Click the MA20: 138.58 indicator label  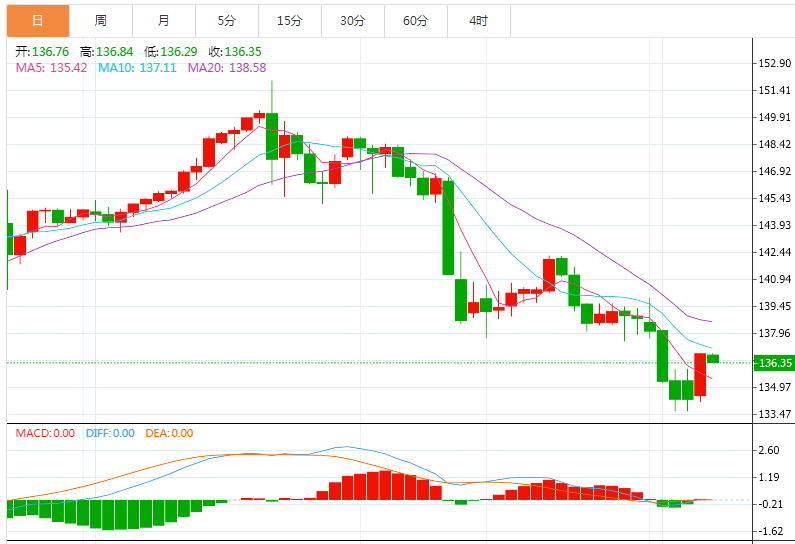tap(227, 67)
